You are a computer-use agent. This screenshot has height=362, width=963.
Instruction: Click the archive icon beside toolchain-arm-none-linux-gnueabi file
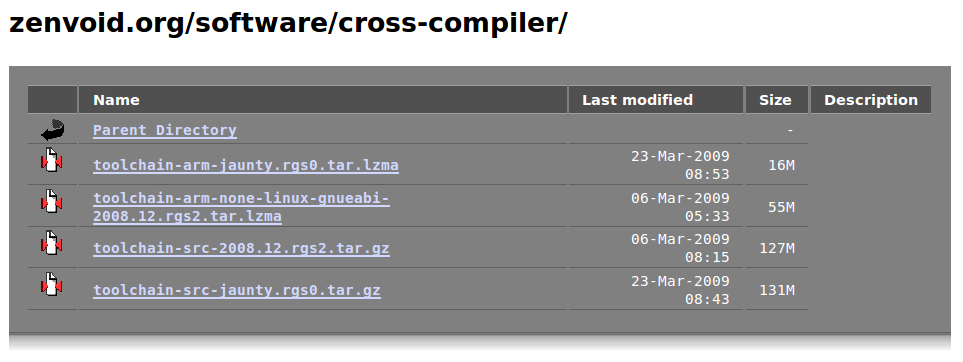coord(52,202)
